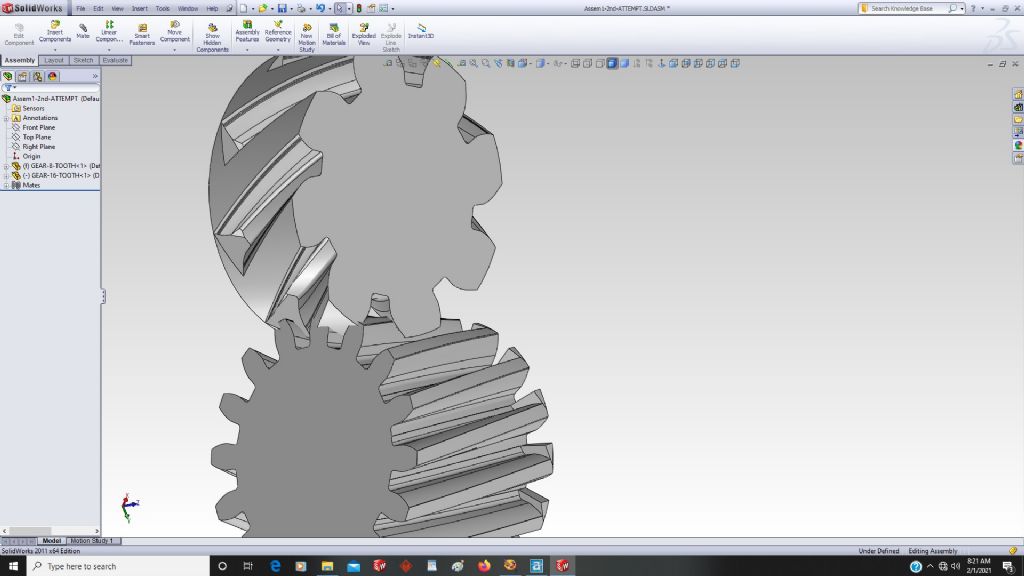Click the Windows taskbar search box
Viewport: 1024px width, 576px height.
click(118, 566)
